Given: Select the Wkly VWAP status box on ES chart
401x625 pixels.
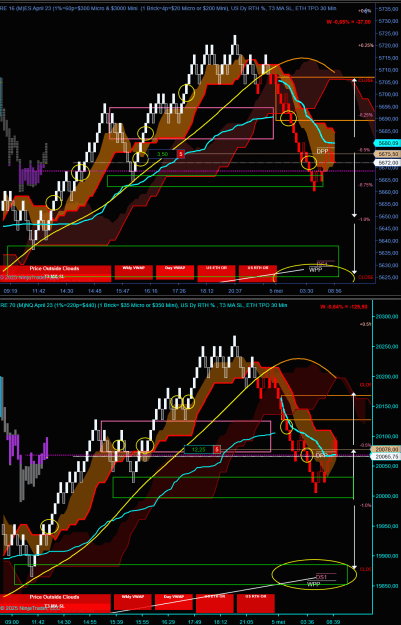Looking at the screenshot, I should coord(134,271).
